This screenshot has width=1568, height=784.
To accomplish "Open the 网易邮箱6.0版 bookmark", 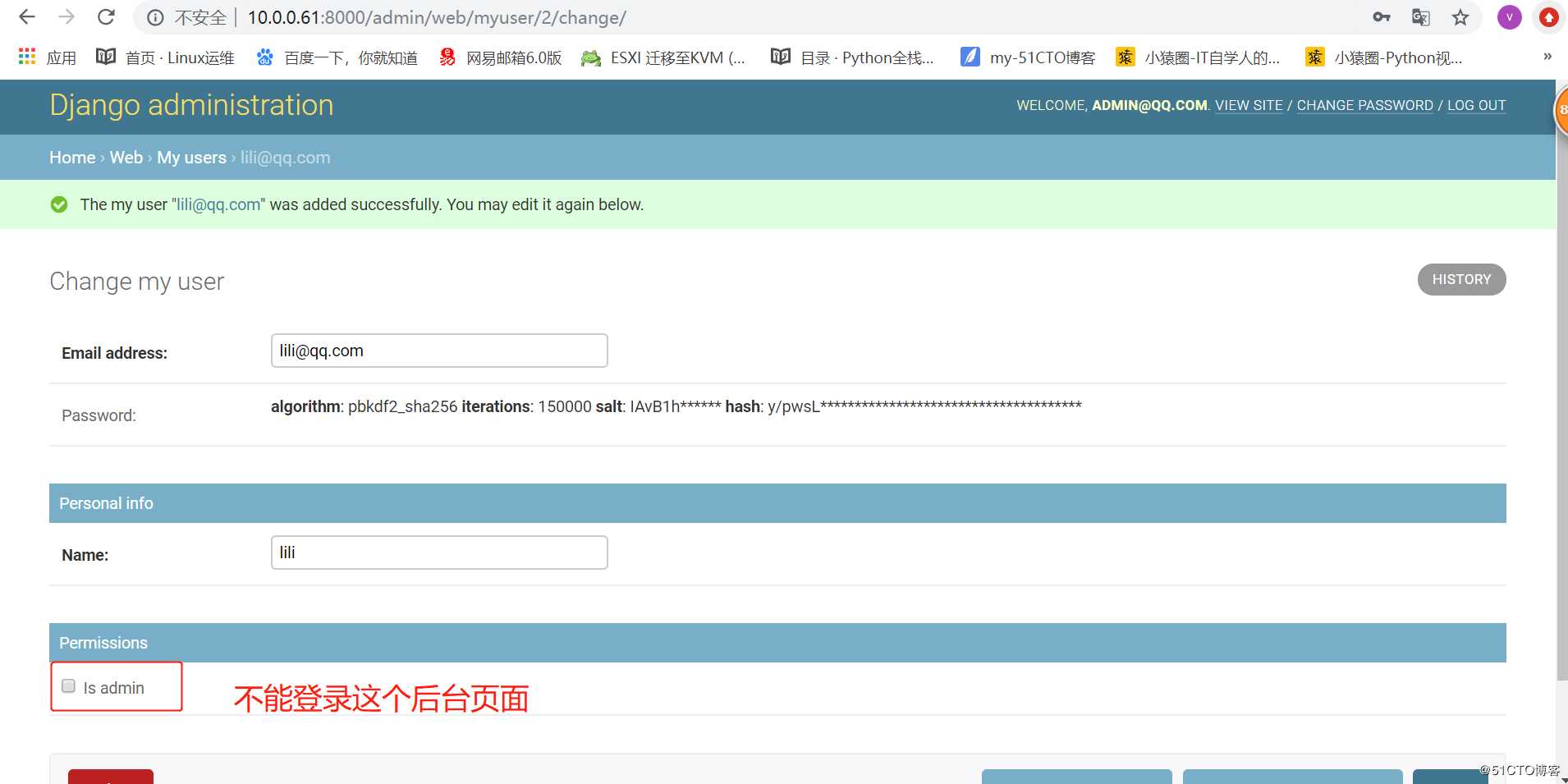I will 501,57.
